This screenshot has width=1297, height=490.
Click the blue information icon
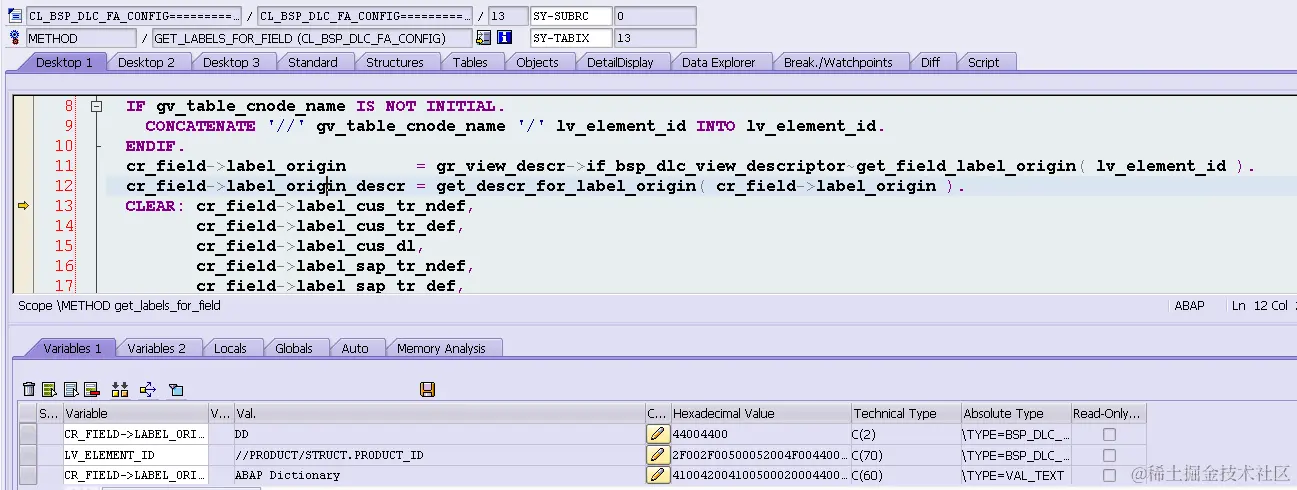tap(505, 38)
